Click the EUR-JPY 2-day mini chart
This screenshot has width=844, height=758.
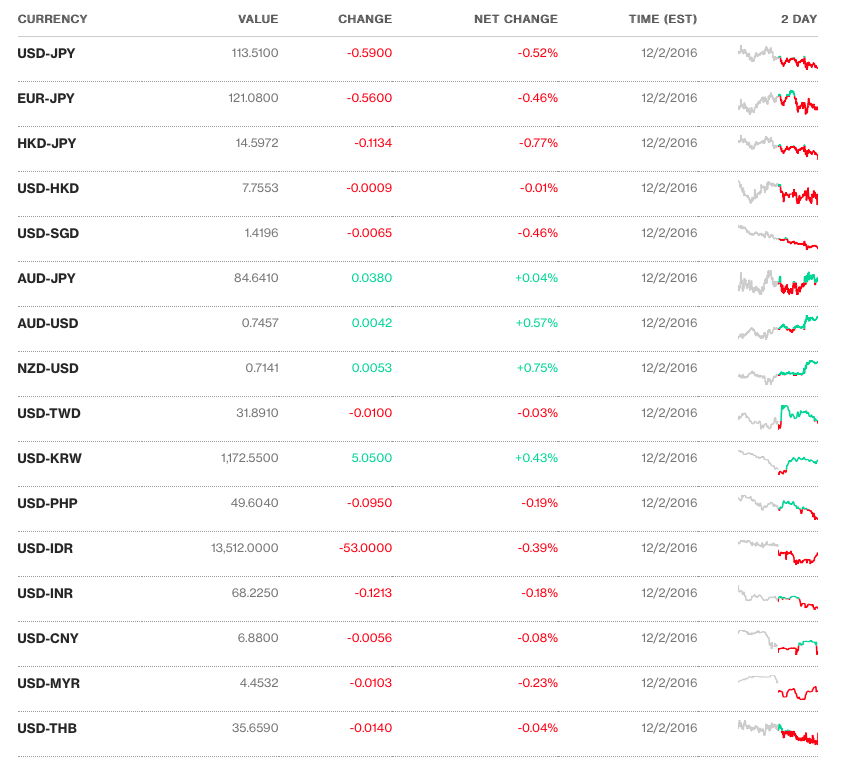click(x=778, y=101)
